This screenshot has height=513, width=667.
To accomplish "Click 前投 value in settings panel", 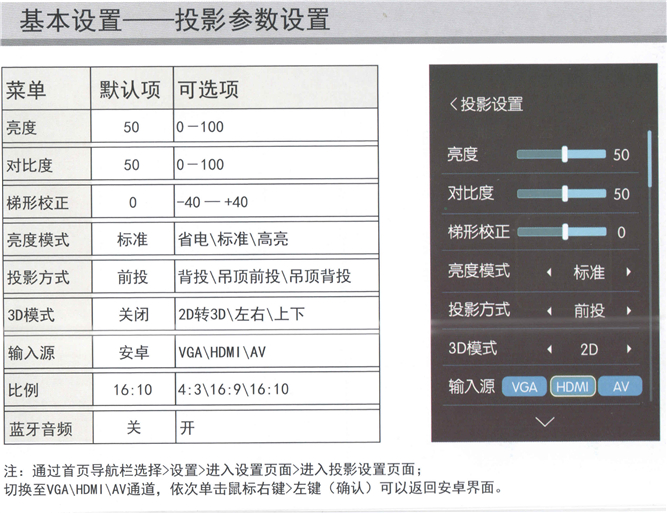I will click(x=589, y=311).
